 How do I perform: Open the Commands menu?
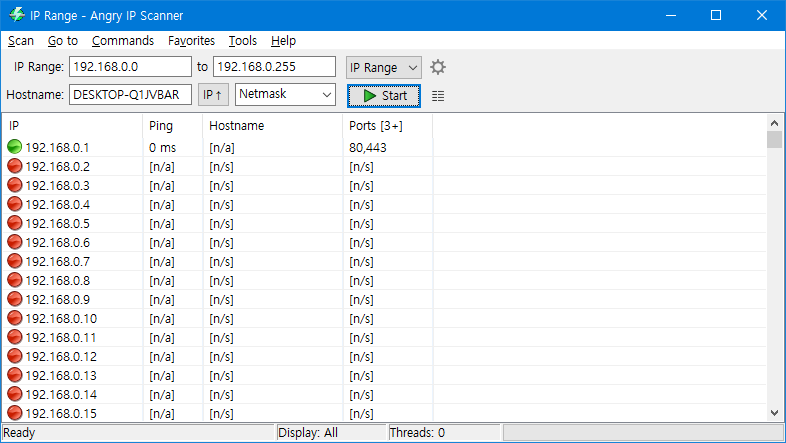pyautogui.click(x=123, y=41)
